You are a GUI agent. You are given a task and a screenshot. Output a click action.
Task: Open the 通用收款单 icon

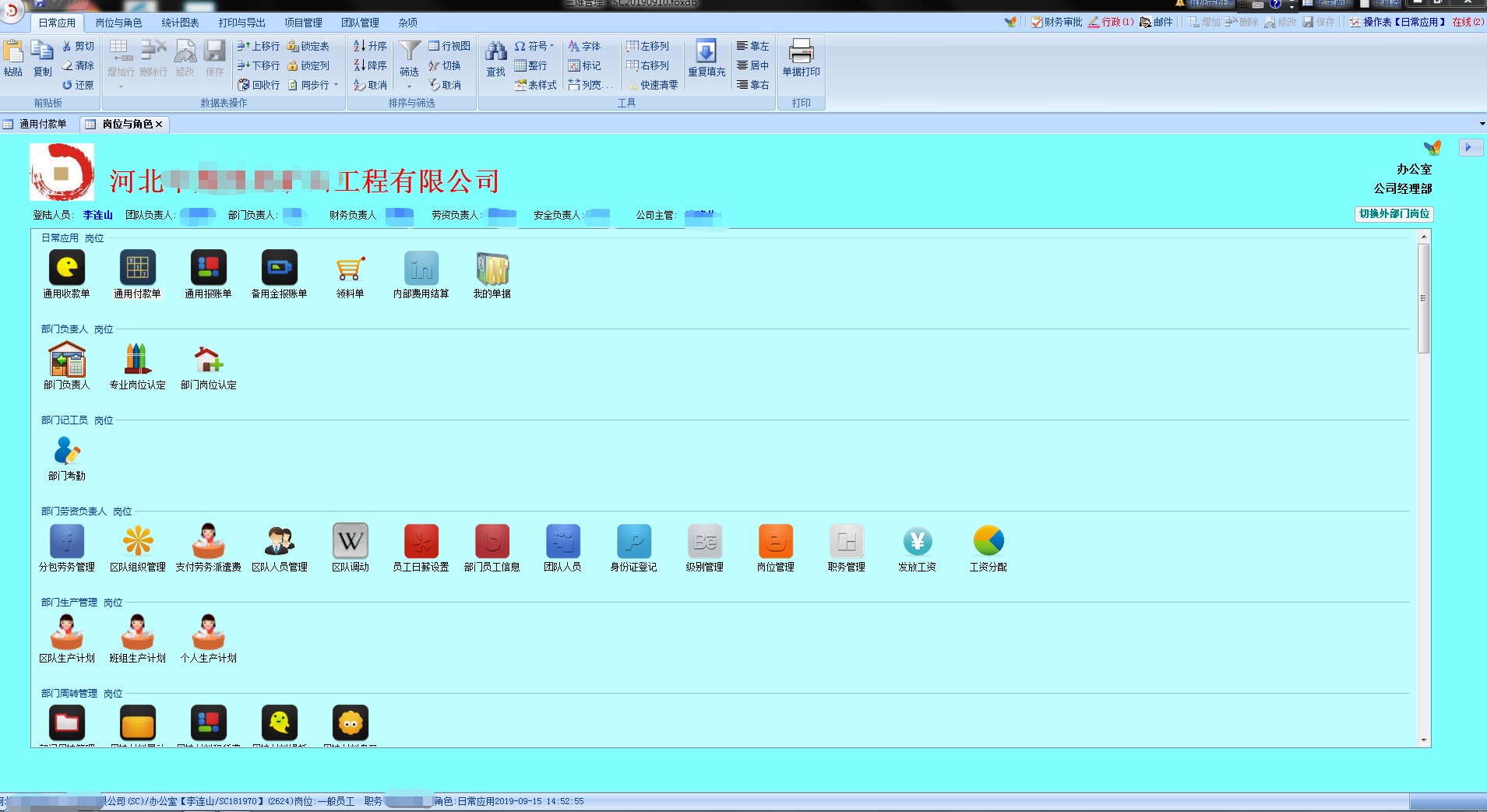tap(67, 269)
